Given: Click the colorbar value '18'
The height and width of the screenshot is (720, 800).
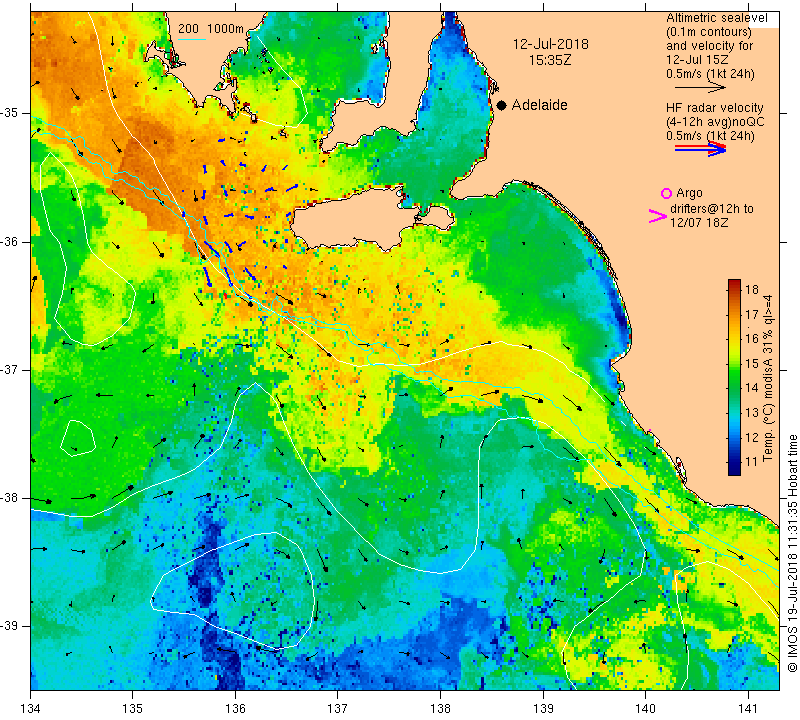Looking at the screenshot, I should [x=752, y=290].
